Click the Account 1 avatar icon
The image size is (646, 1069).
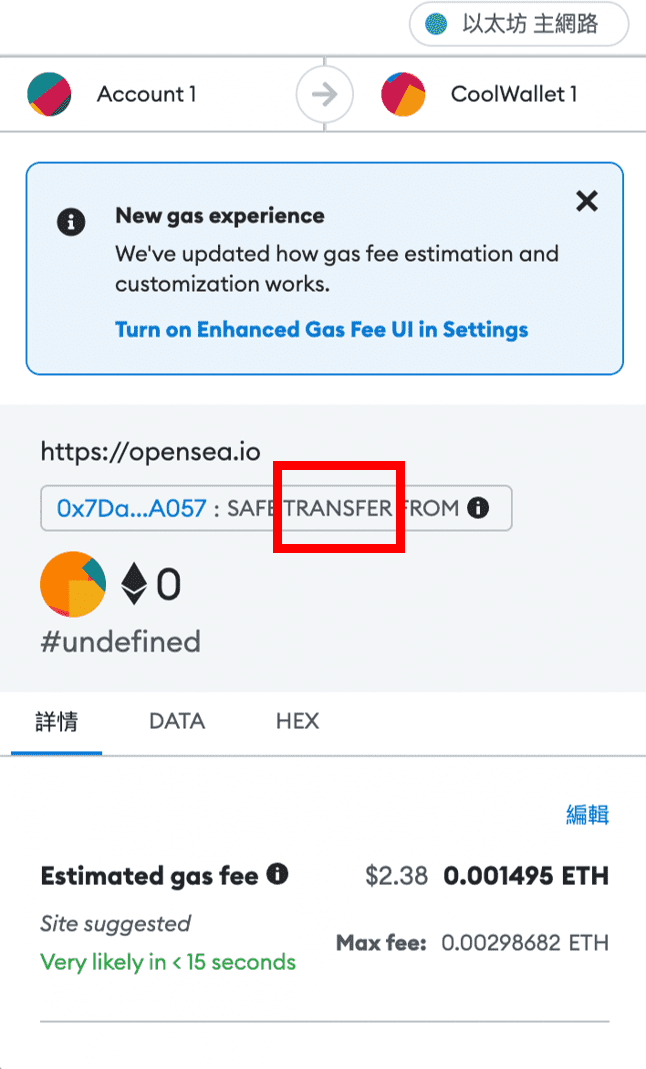(x=49, y=94)
